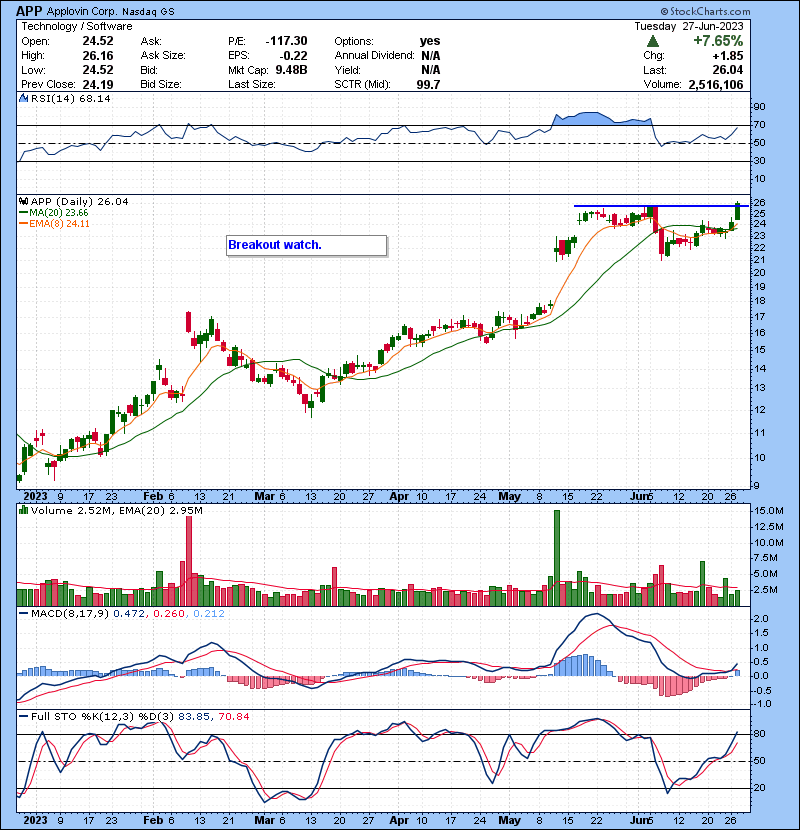
Task: Click the APP (Daily) 26.04 chart label
Action: 79,201
